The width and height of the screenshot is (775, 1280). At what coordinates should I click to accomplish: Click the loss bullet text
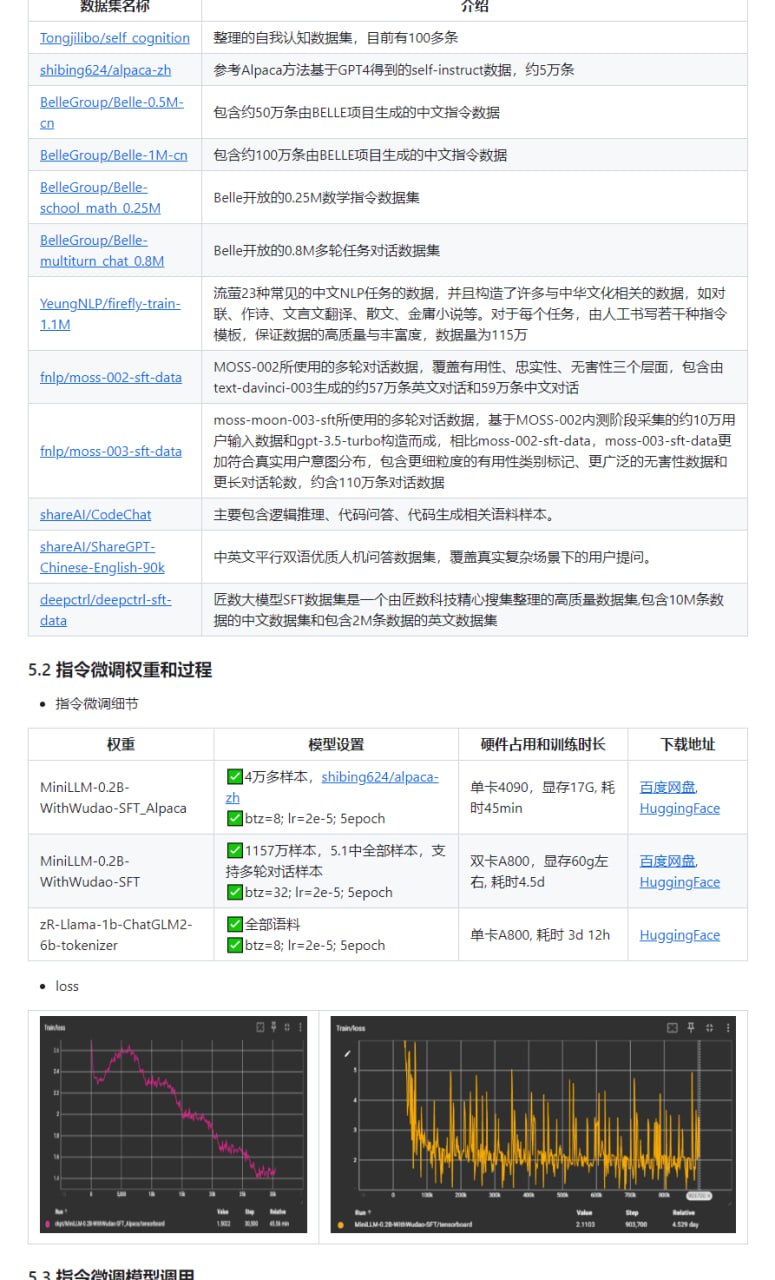67,986
